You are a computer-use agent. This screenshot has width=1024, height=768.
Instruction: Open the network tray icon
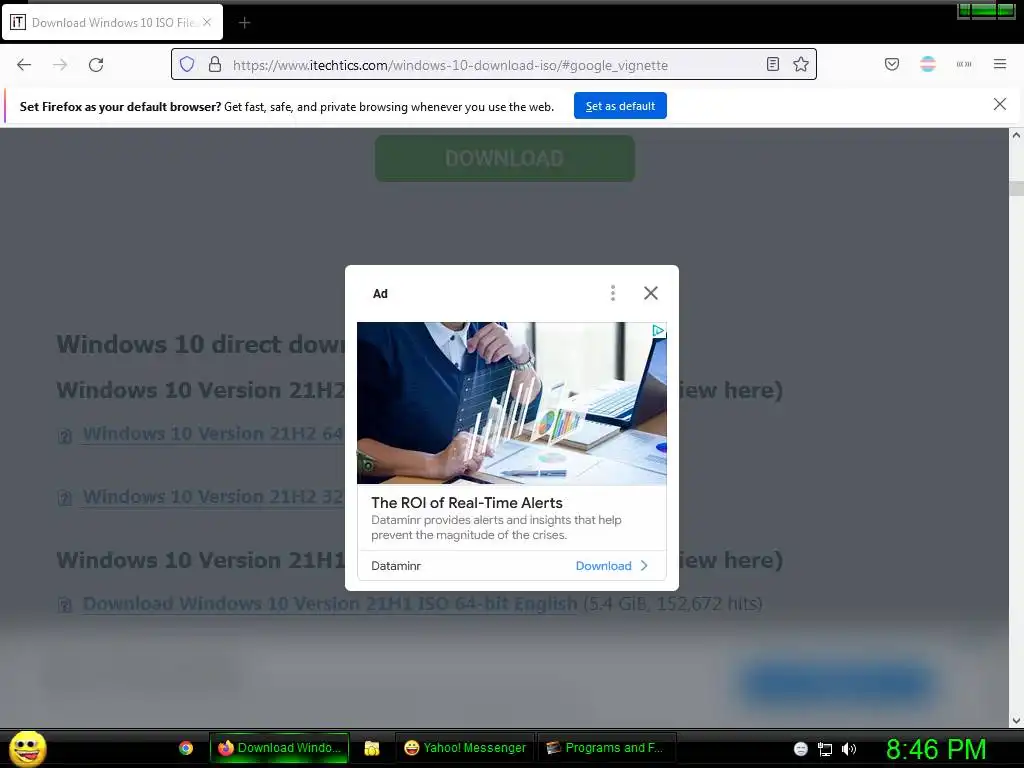point(825,749)
